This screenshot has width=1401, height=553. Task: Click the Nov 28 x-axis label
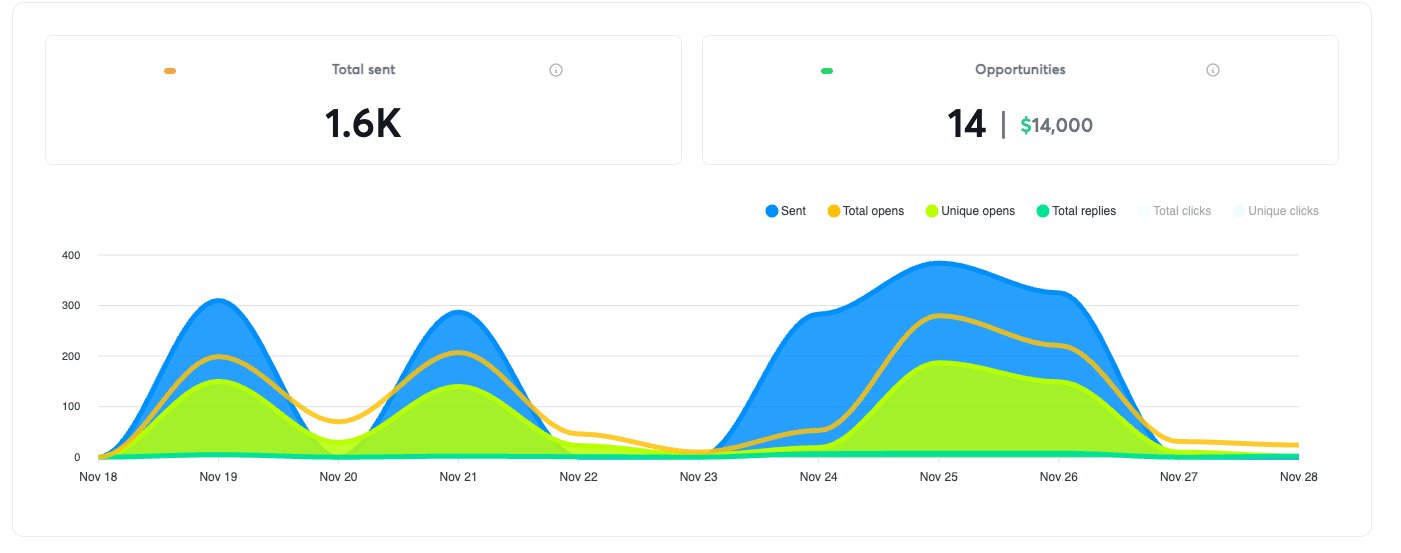point(1298,477)
